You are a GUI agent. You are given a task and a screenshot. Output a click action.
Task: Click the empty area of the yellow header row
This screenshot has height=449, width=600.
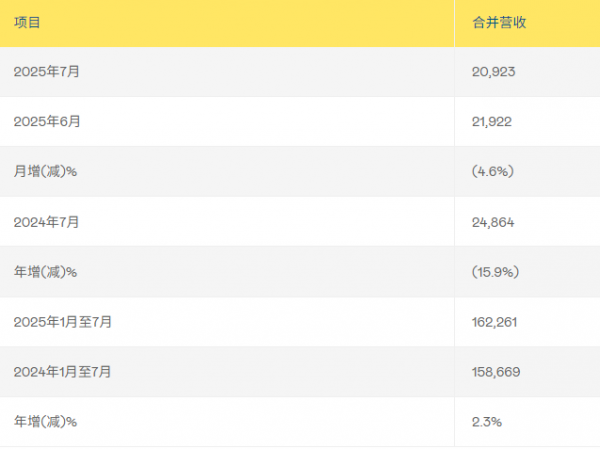(249, 23)
